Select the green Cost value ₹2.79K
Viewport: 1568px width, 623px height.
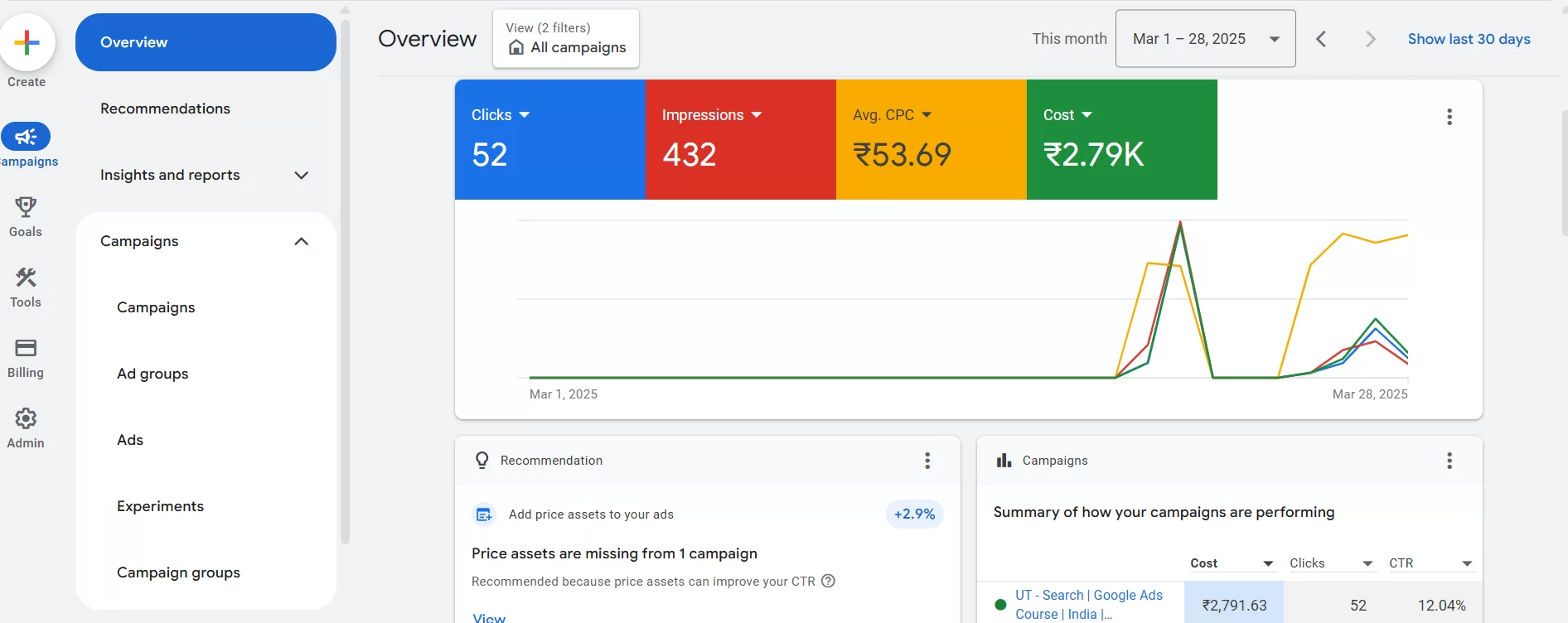(x=1093, y=155)
